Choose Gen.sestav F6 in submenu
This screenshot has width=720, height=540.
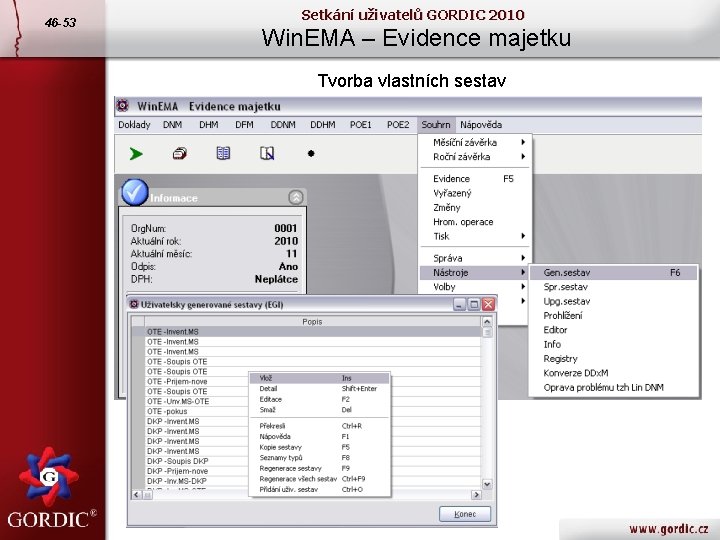[x=613, y=272]
